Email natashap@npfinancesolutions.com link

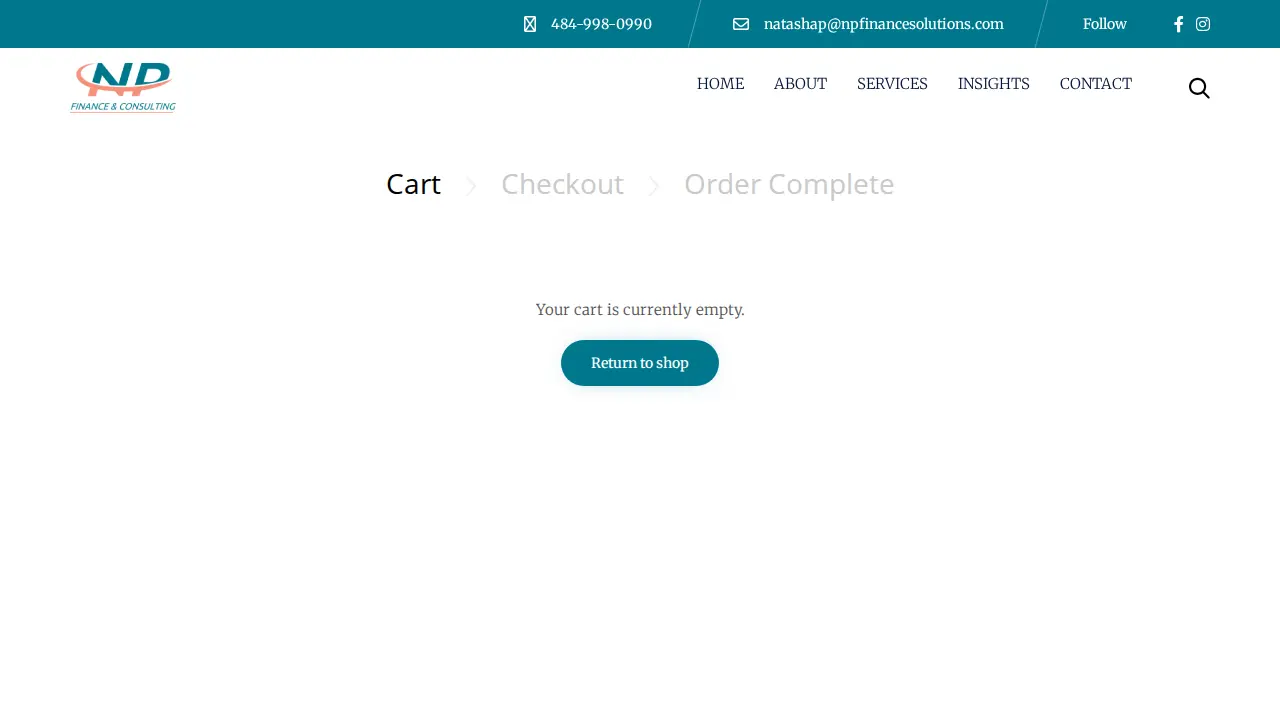[x=884, y=24]
